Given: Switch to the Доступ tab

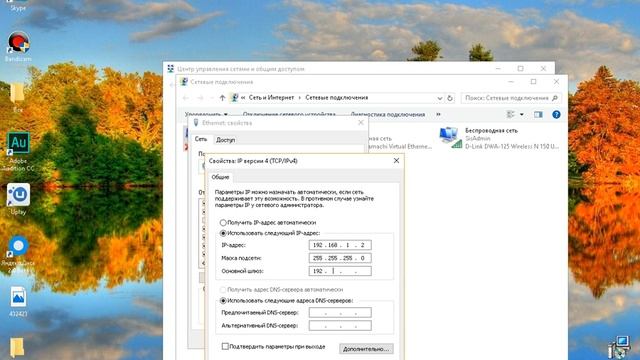Looking at the screenshot, I should point(225,140).
